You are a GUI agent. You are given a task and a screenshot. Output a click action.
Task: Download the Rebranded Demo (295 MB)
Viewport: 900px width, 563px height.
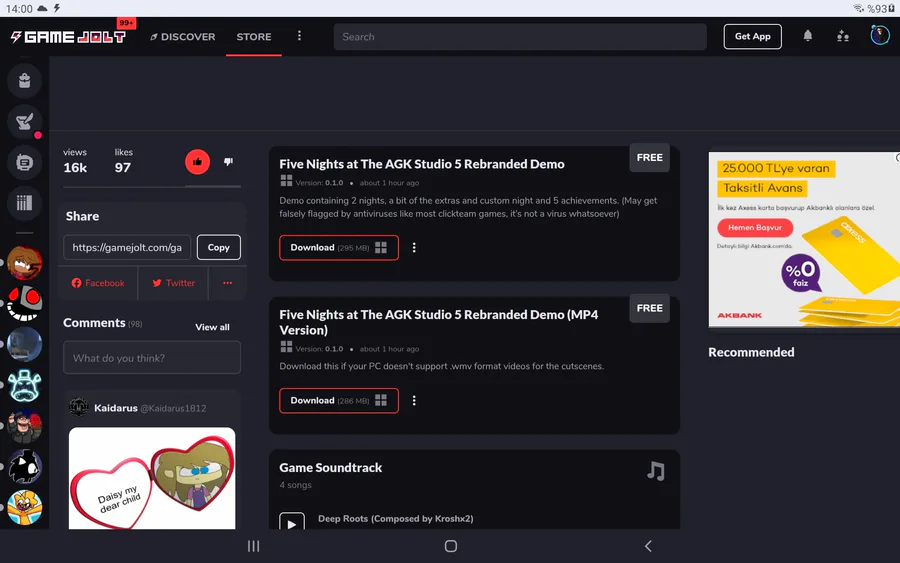[339, 247]
